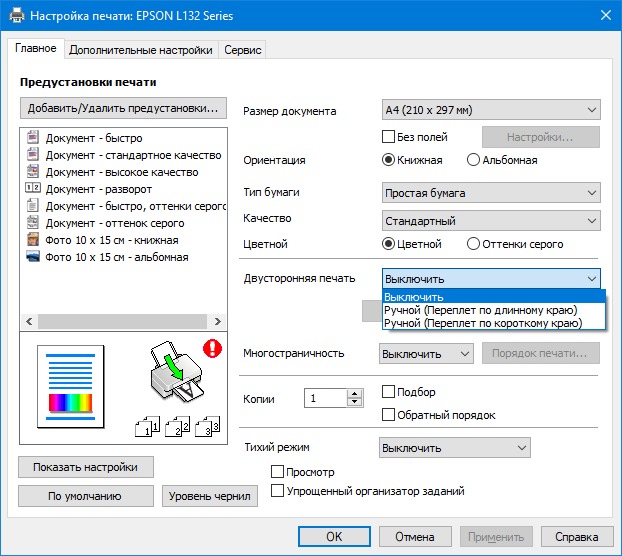This screenshot has height=556, width=622.
Task: Confirm with the OK button
Action: (x=334, y=537)
